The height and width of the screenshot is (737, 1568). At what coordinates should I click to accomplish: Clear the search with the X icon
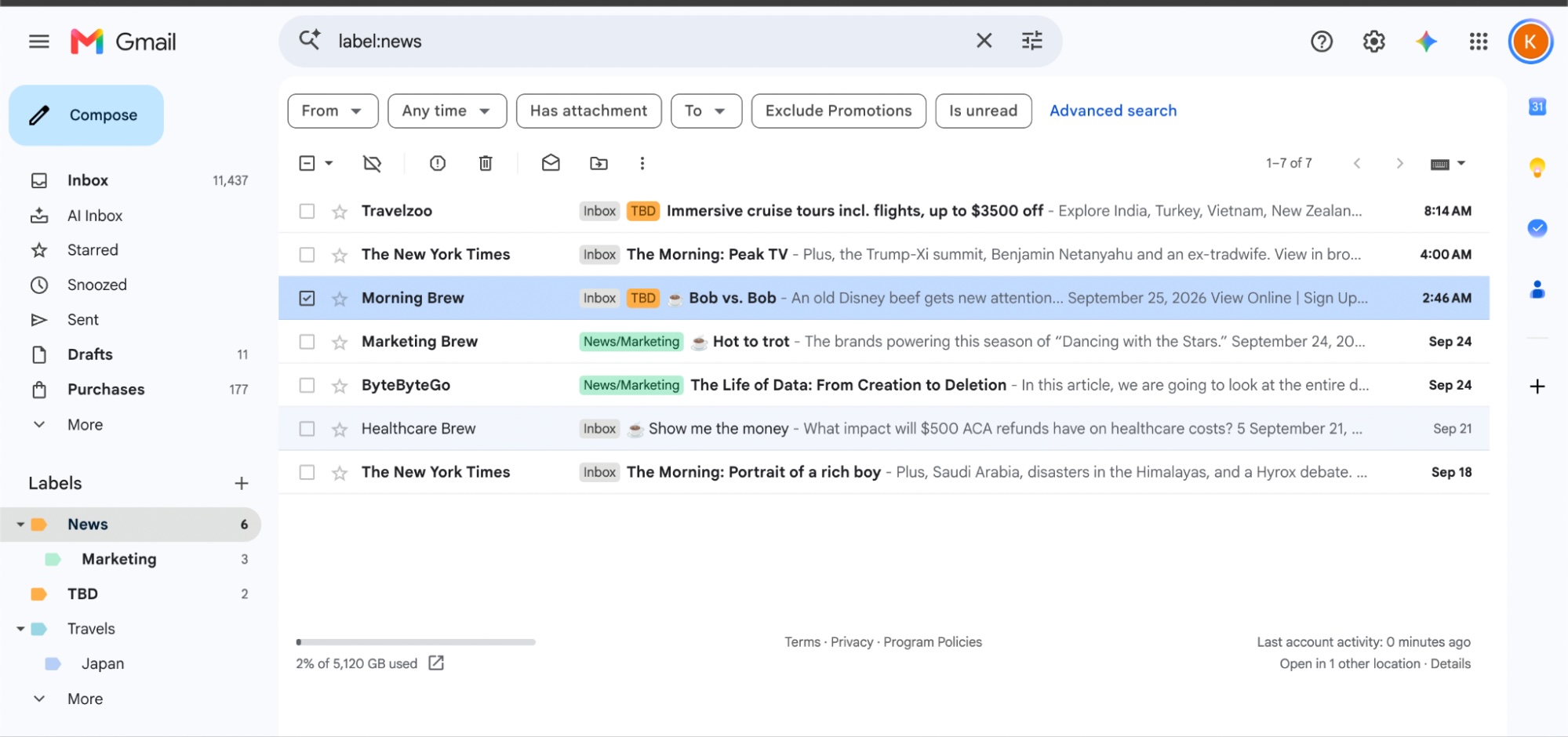984,41
